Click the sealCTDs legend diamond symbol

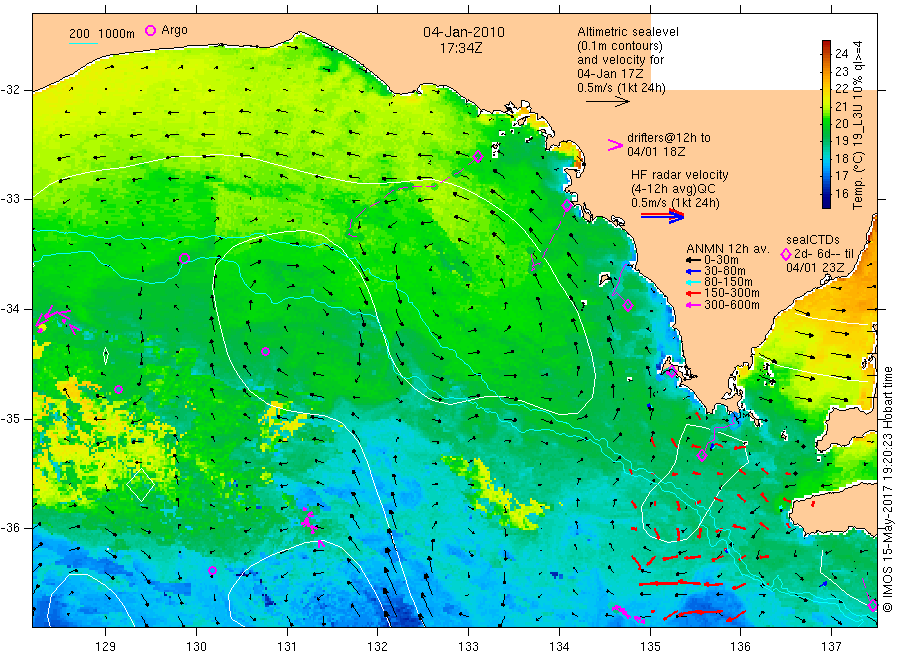coord(786,254)
